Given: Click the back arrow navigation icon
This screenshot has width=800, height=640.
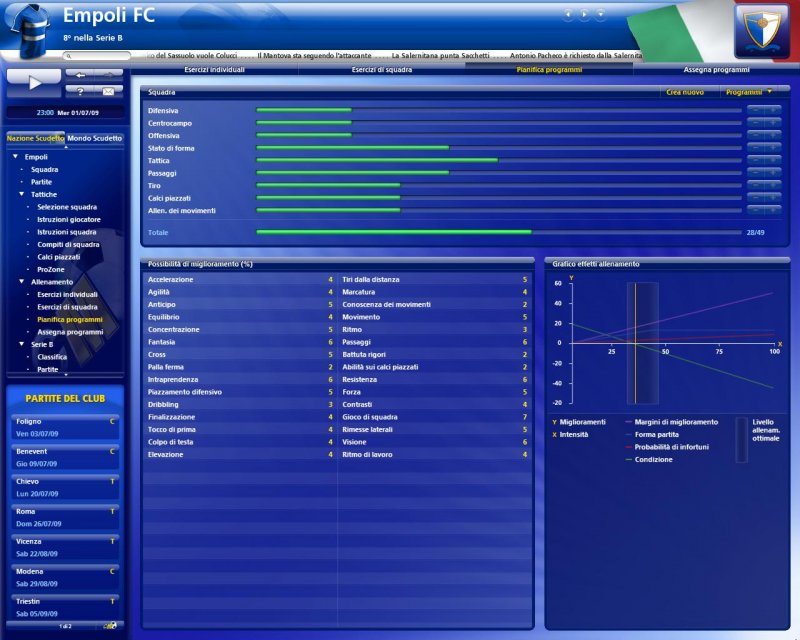Looking at the screenshot, I should coord(79,74).
